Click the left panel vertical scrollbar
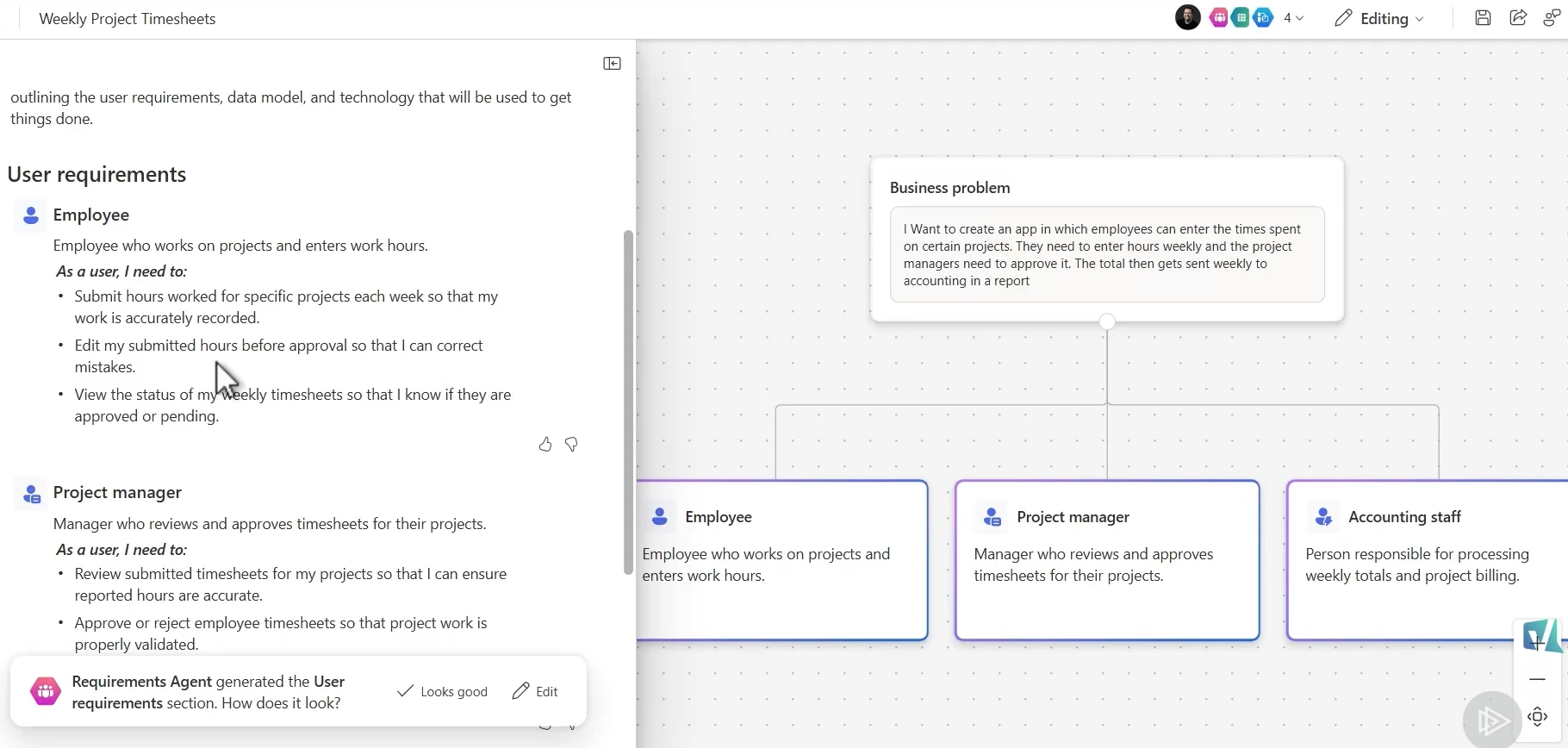The width and height of the screenshot is (1568, 748). pyautogui.click(x=628, y=402)
